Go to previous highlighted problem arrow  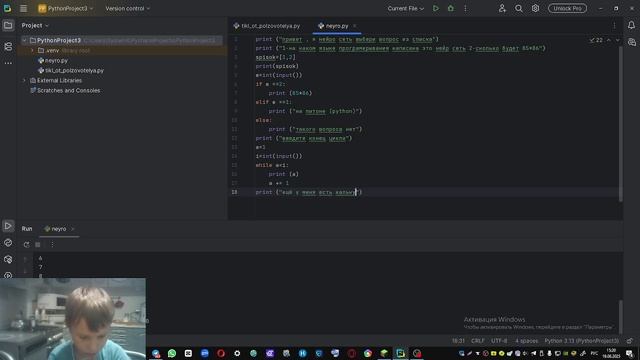609,40
